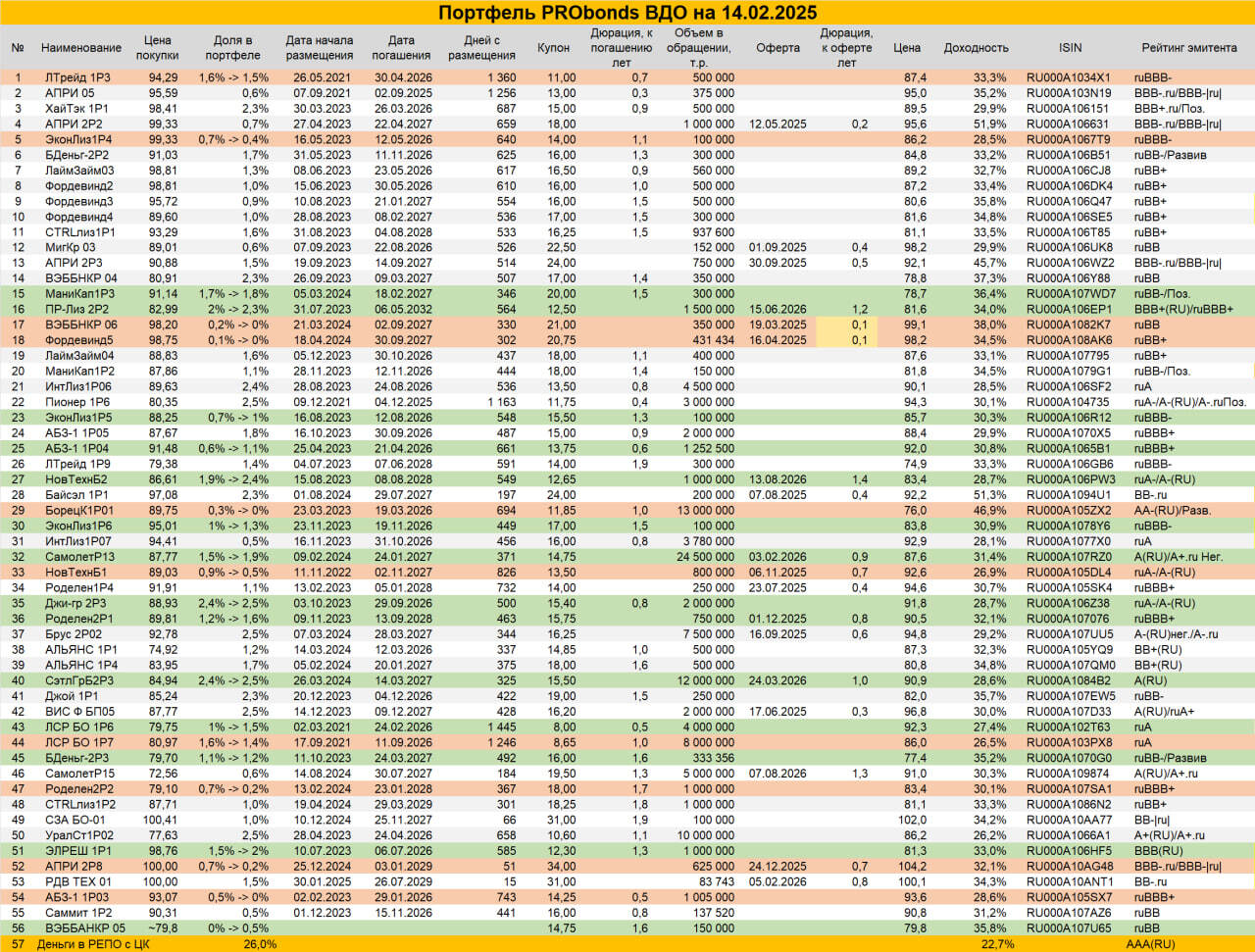This screenshot has width=1255, height=952.
Task: Select the offer date '19.03.2025'
Action: [x=778, y=325]
